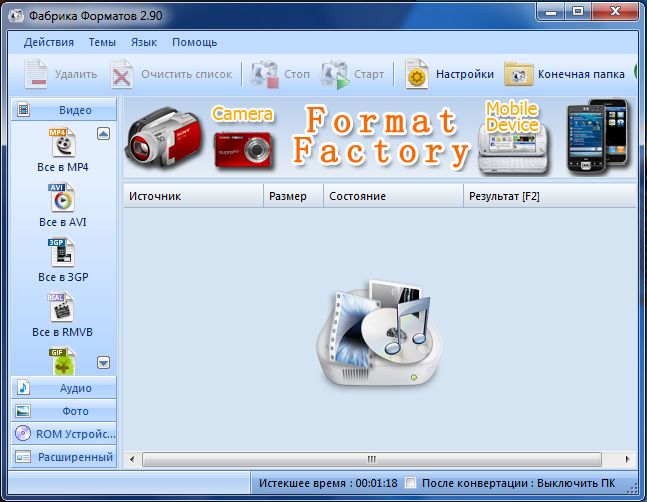
Task: Click the disc icon beside ROM Устройс...
Action: tap(23, 434)
